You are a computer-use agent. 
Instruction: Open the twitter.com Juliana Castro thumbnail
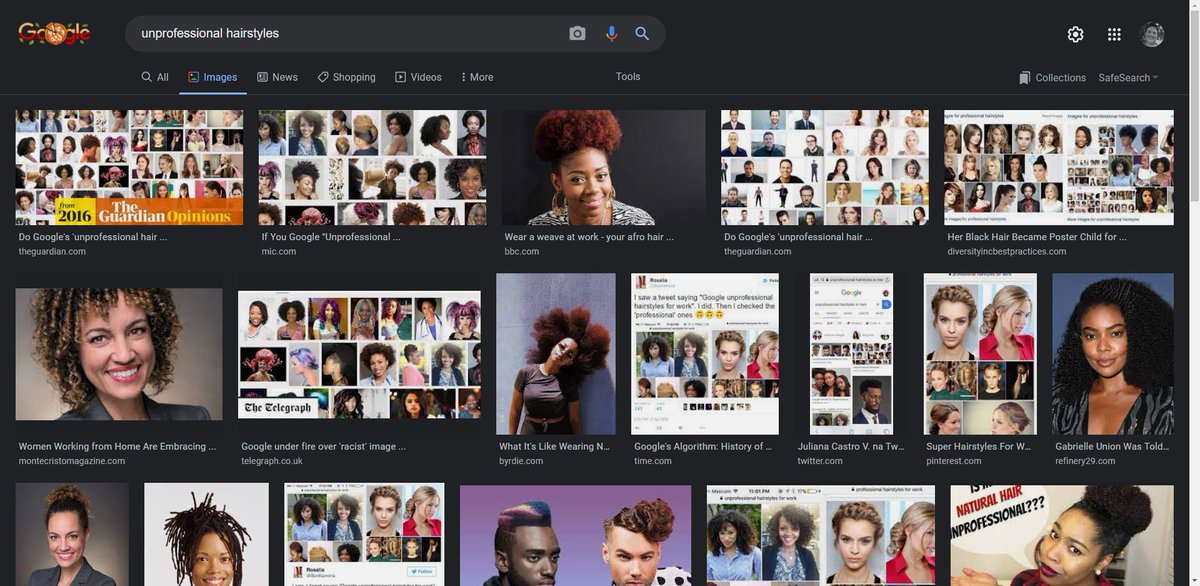pos(851,354)
